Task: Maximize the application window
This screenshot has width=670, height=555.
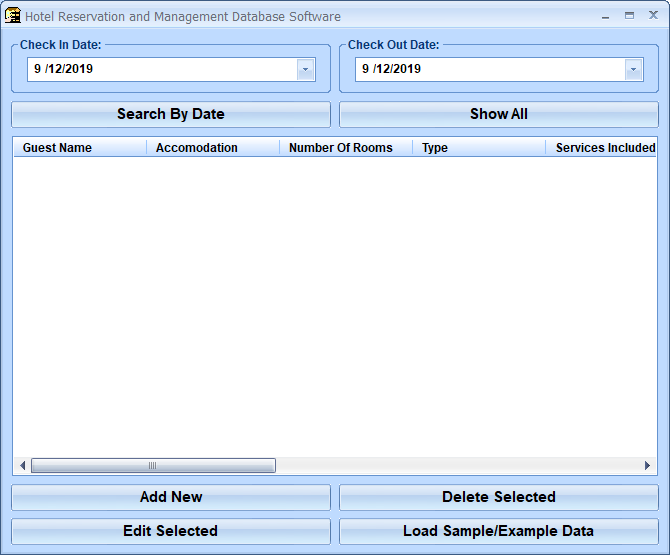Action: [x=629, y=16]
